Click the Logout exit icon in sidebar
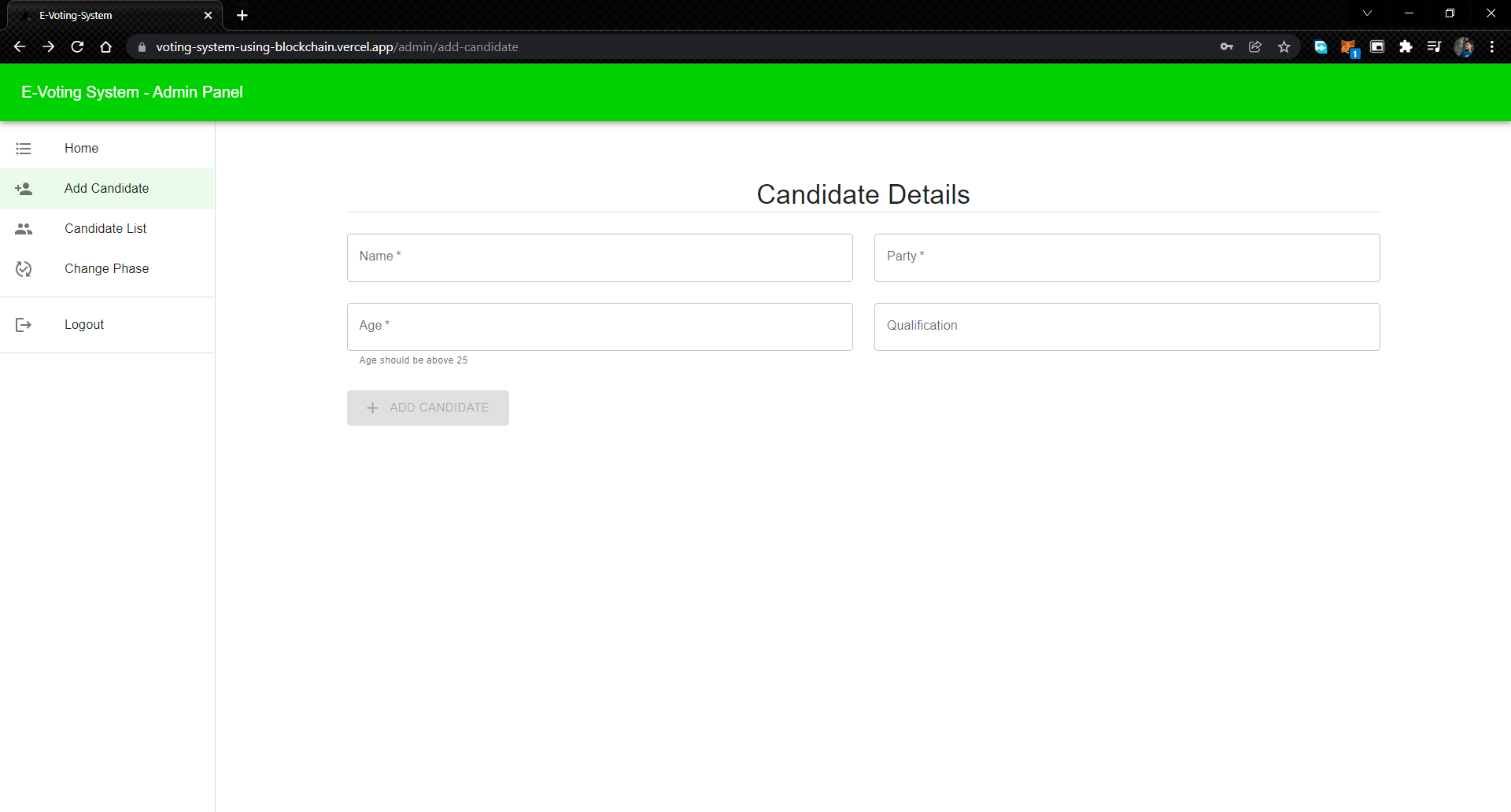Image resolution: width=1511 pixels, height=812 pixels. click(24, 324)
